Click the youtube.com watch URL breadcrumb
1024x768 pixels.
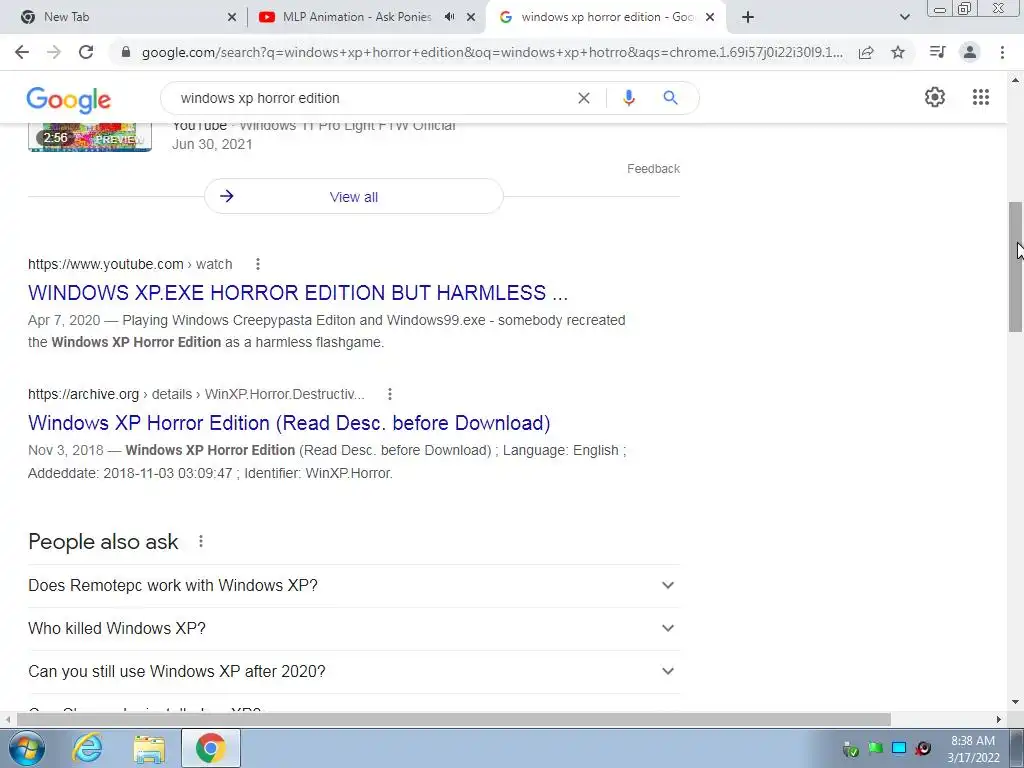click(x=130, y=264)
